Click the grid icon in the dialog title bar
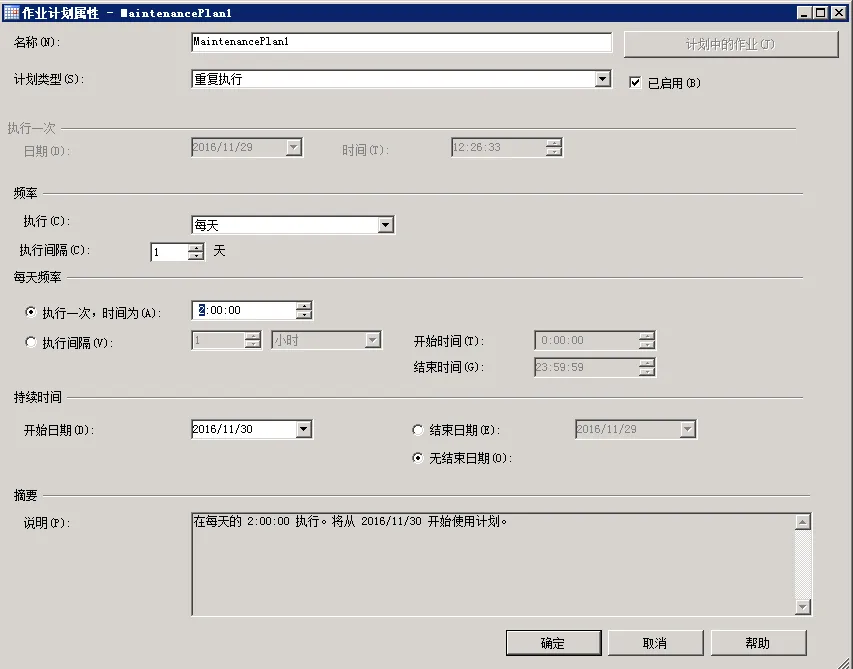853x669 pixels. (9, 12)
